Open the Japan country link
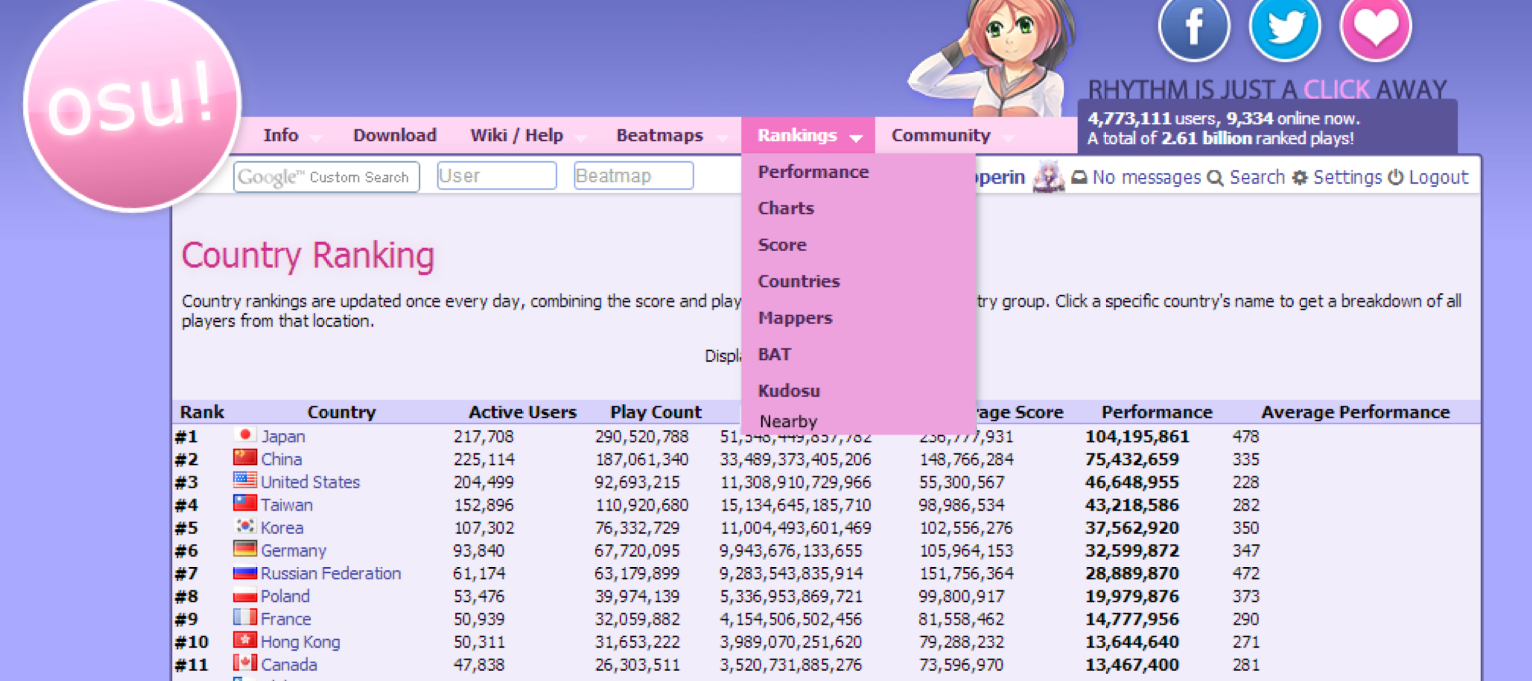1532x681 pixels. (x=283, y=436)
